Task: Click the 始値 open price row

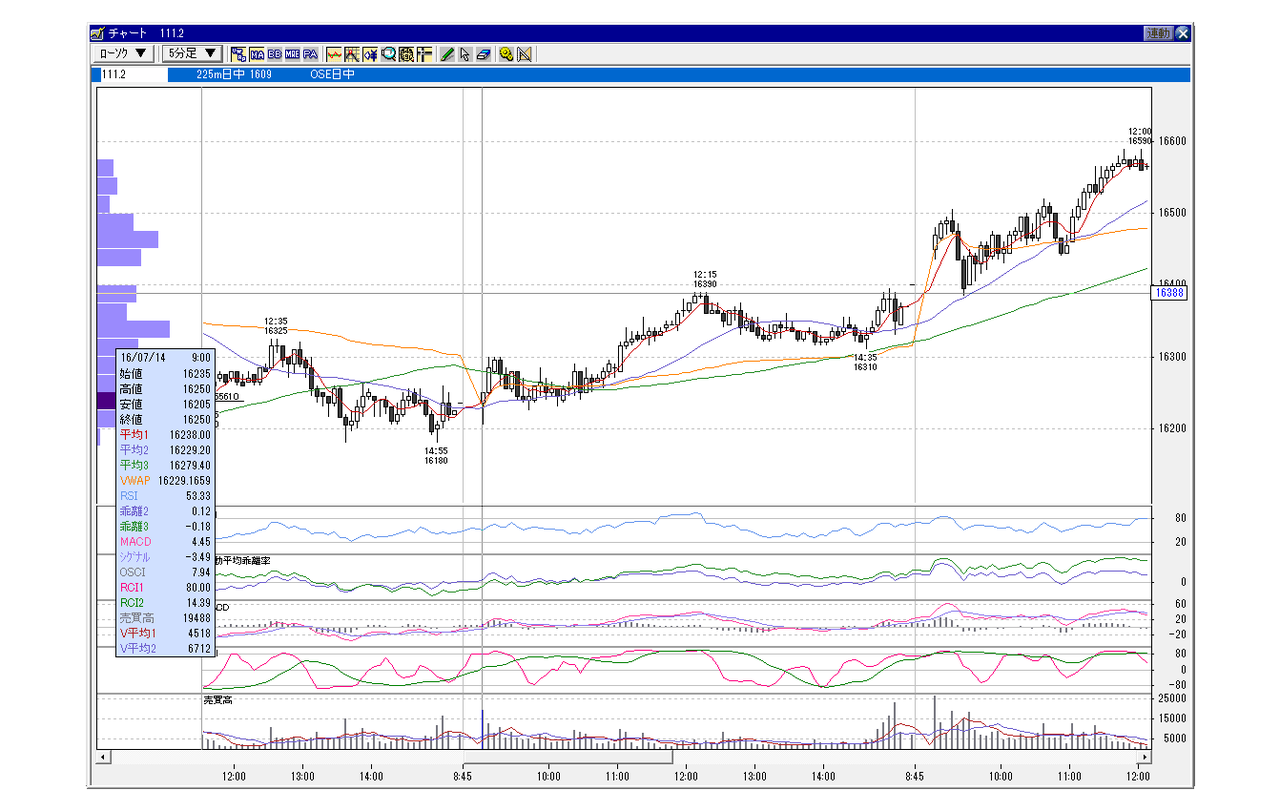Action: 165,373
